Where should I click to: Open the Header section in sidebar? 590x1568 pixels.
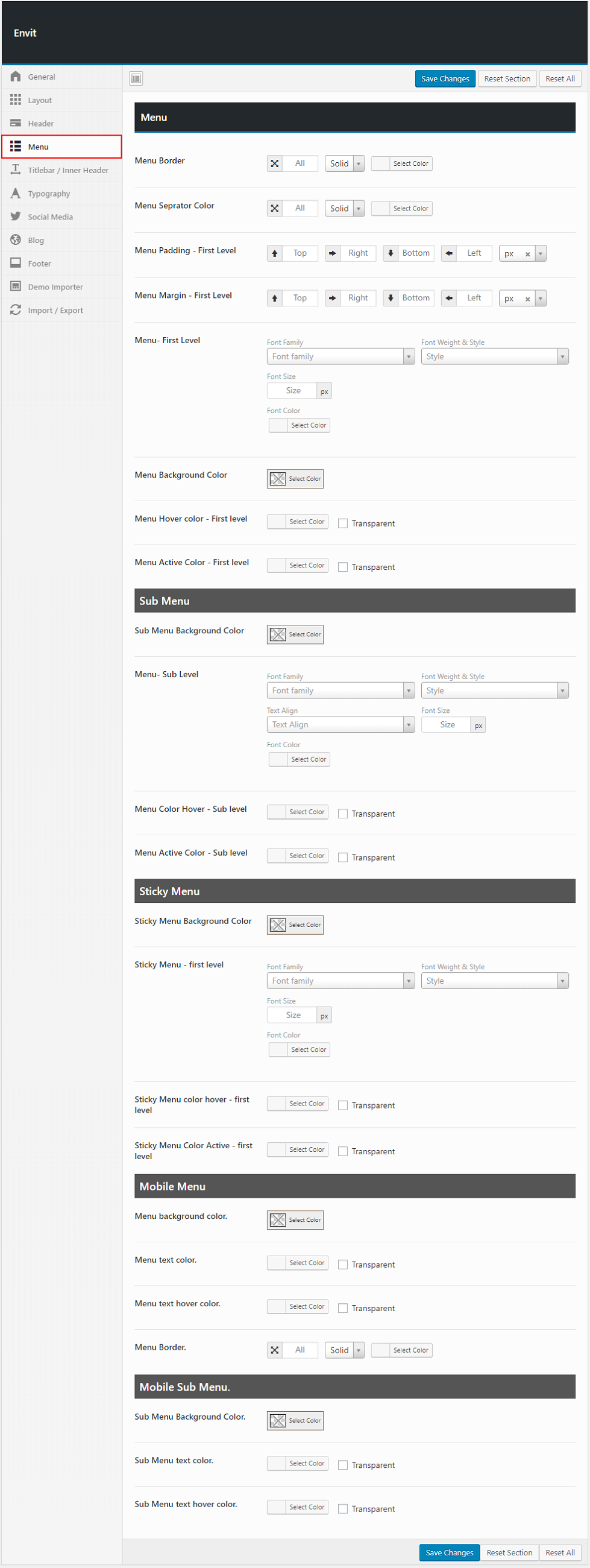click(41, 124)
